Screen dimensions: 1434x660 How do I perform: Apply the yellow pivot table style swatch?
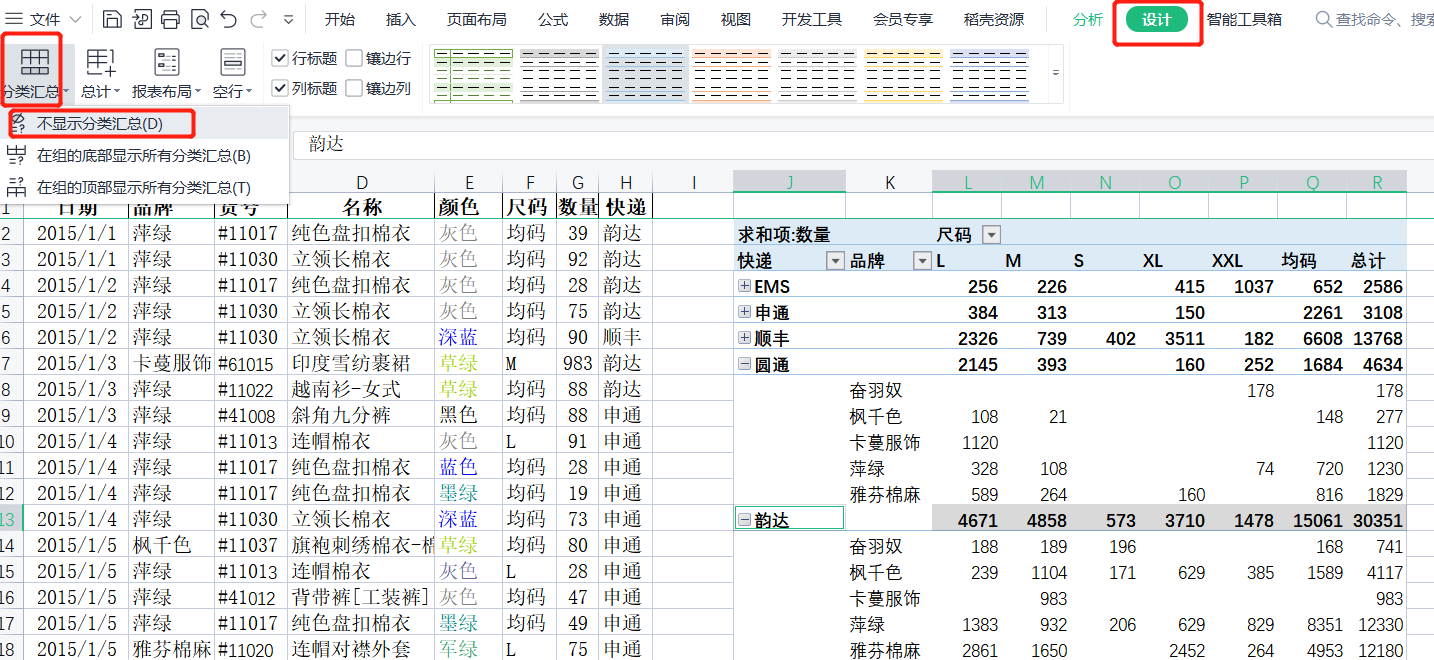point(903,75)
